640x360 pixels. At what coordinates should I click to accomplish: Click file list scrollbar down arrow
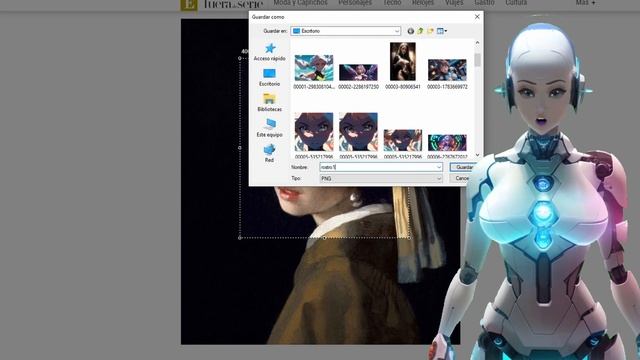pos(477,155)
